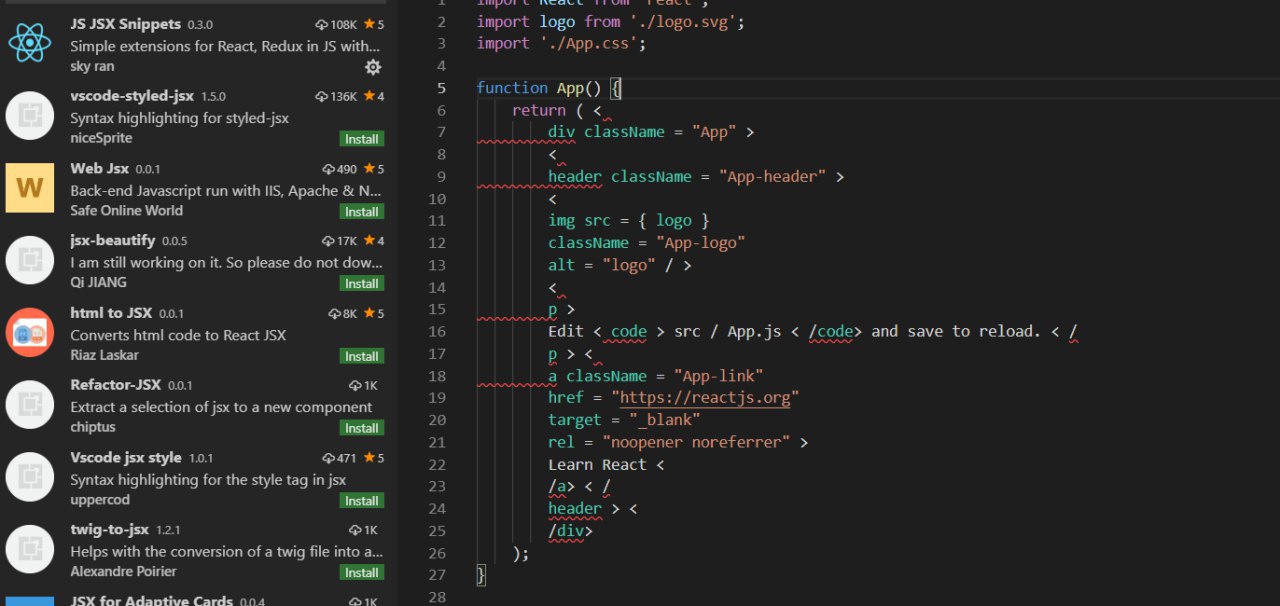Image resolution: width=1280 pixels, height=606 pixels.
Task: Click star rating of jsx-beautify
Action: click(374, 241)
